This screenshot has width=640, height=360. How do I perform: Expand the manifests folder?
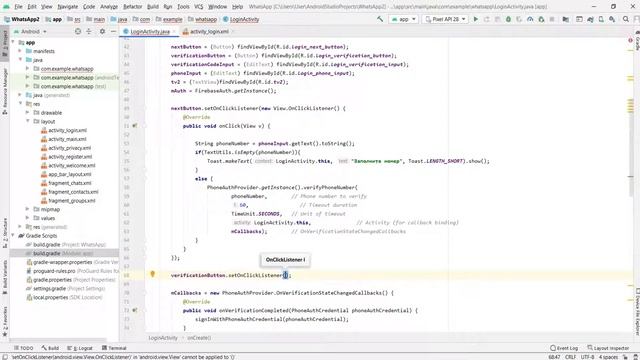[x=20, y=51]
